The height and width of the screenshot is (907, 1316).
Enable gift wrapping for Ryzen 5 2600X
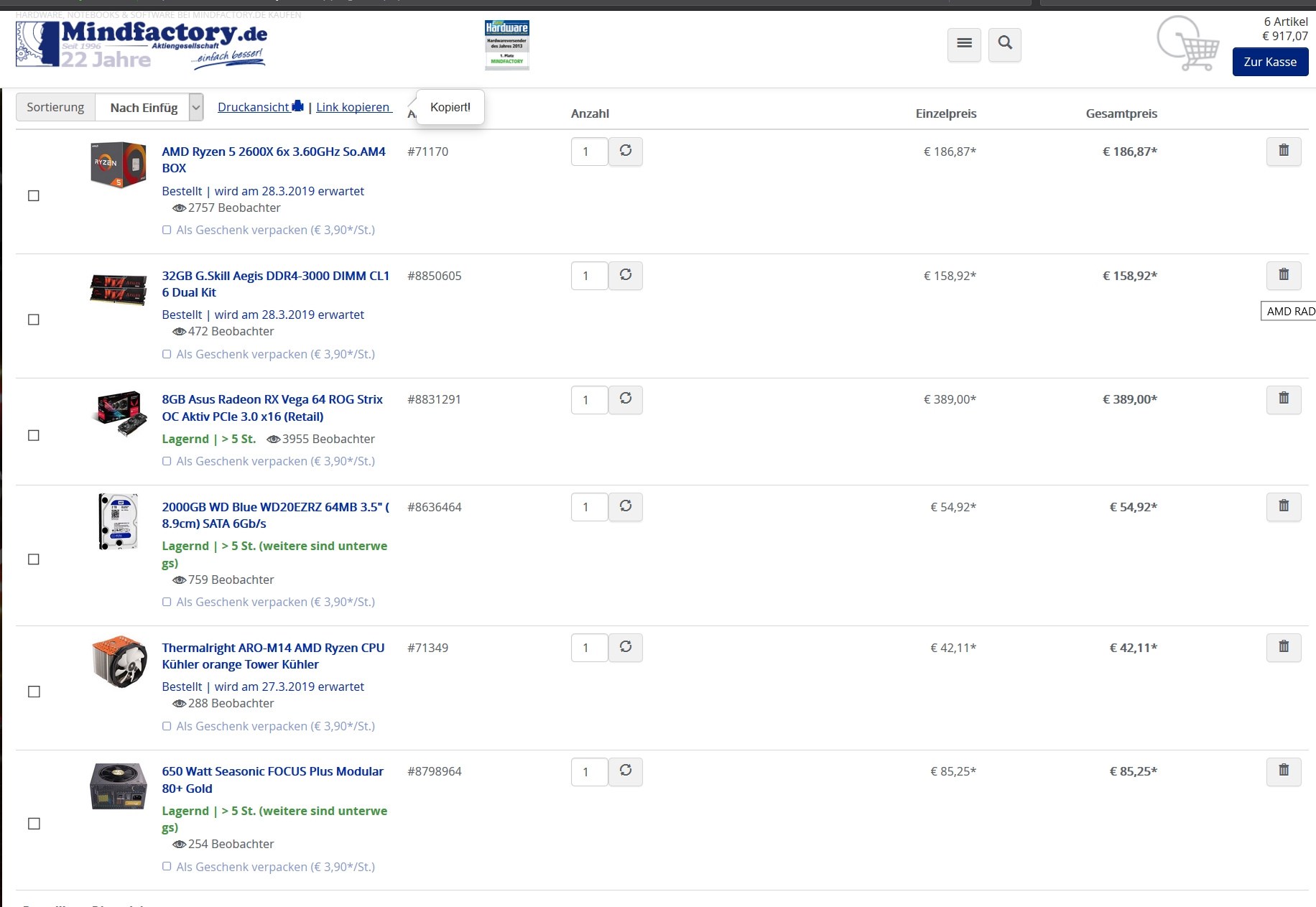point(167,230)
